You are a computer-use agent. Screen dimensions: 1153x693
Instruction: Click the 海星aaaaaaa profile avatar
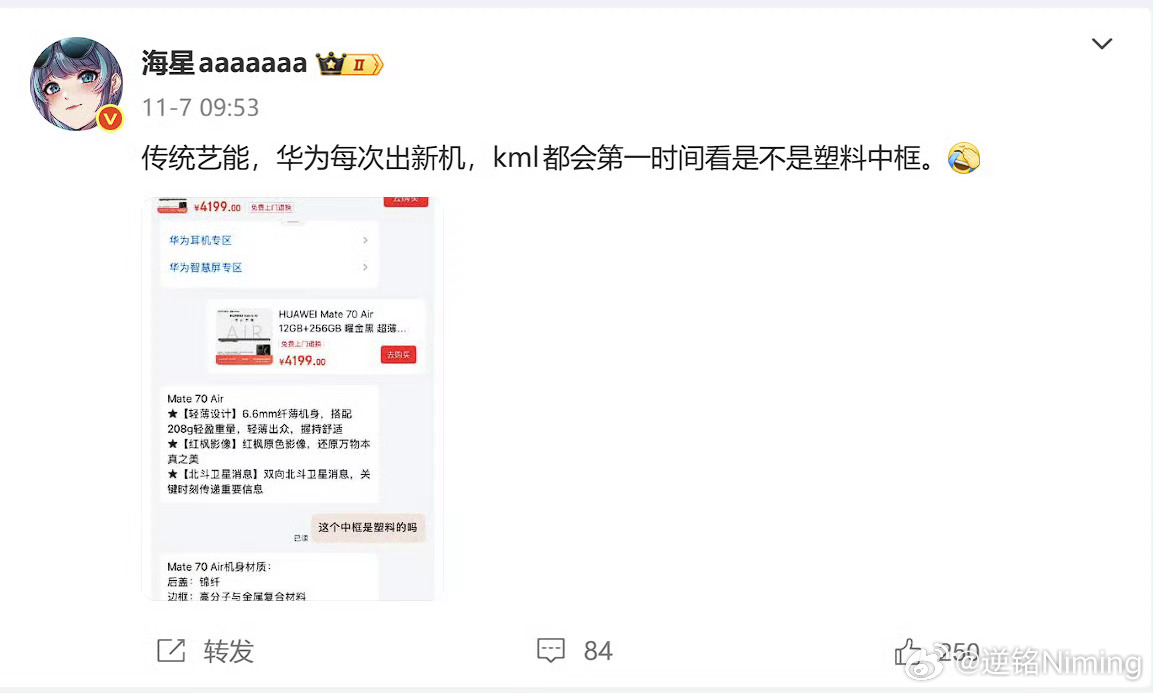pyautogui.click(x=76, y=84)
